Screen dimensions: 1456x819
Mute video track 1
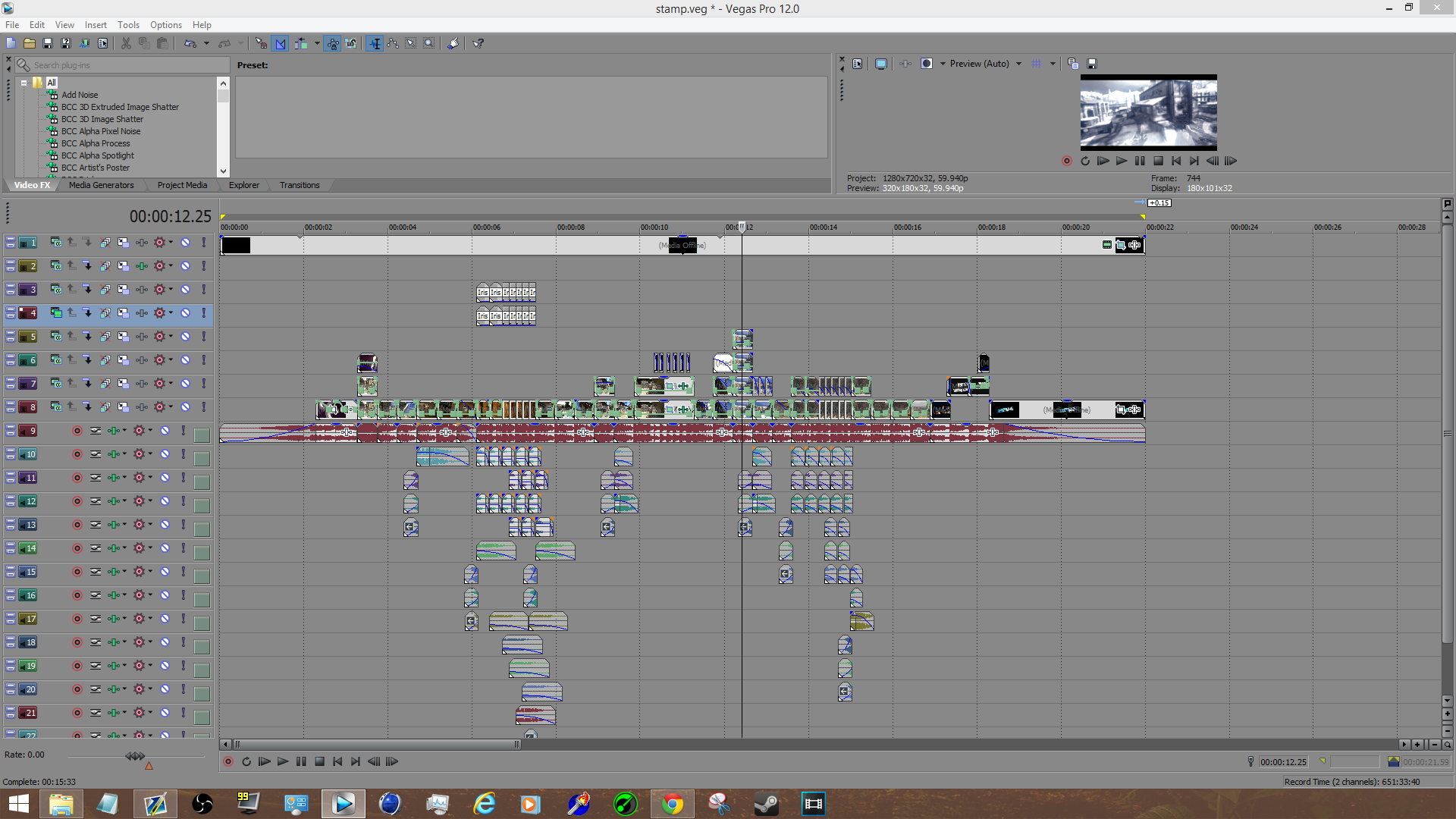click(x=185, y=243)
